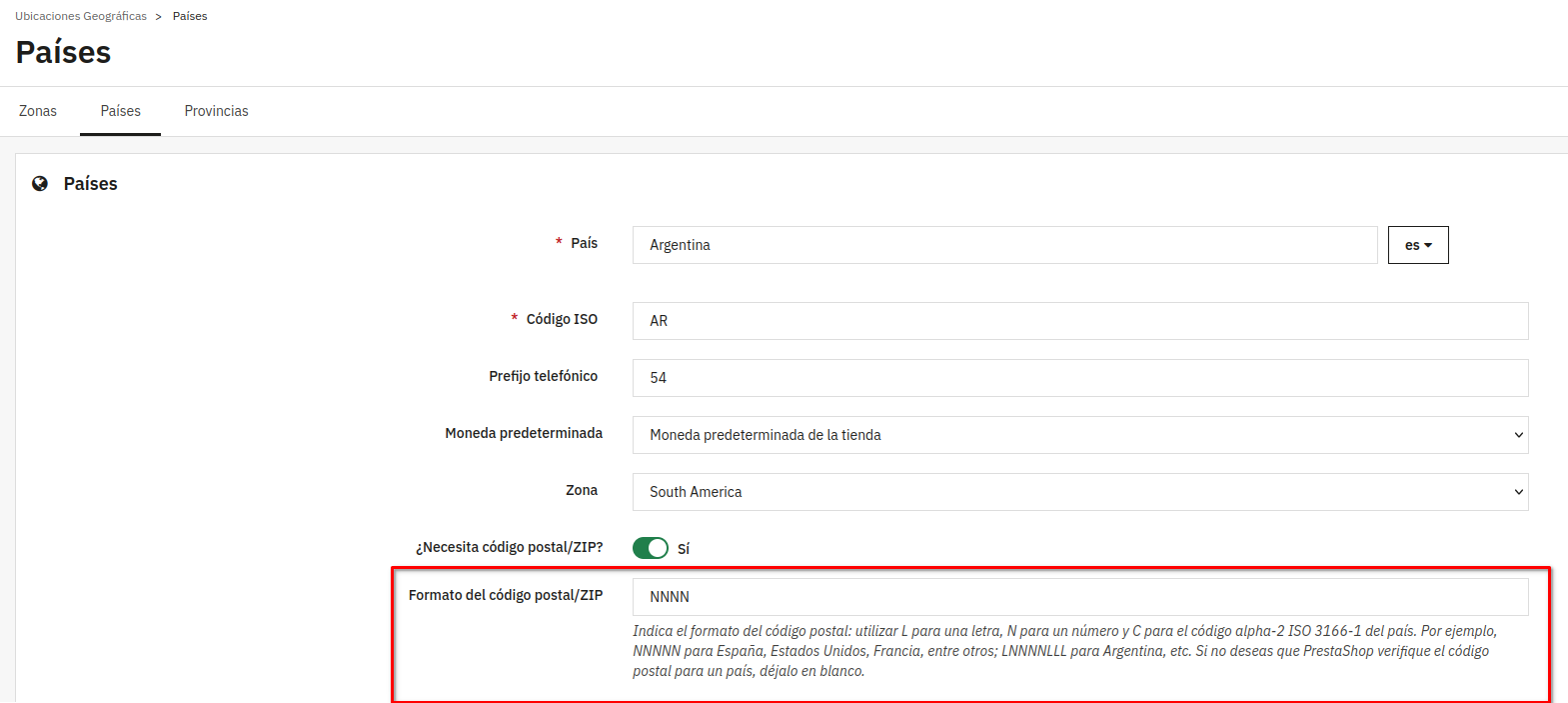Click the postal code format field NNNN
1568x703 pixels.
coord(1079,597)
